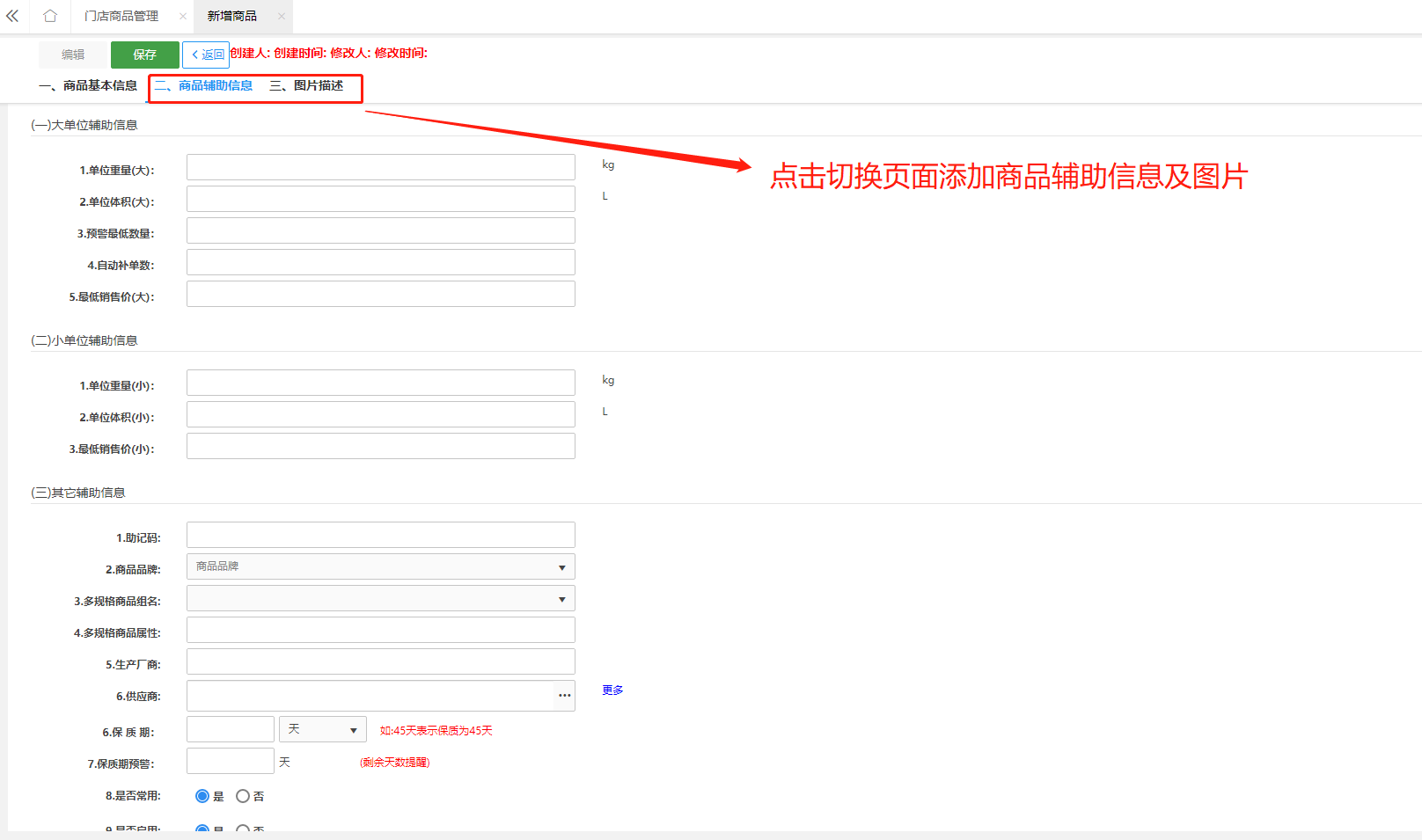Switch to 图片描述 section tab

coord(307,85)
